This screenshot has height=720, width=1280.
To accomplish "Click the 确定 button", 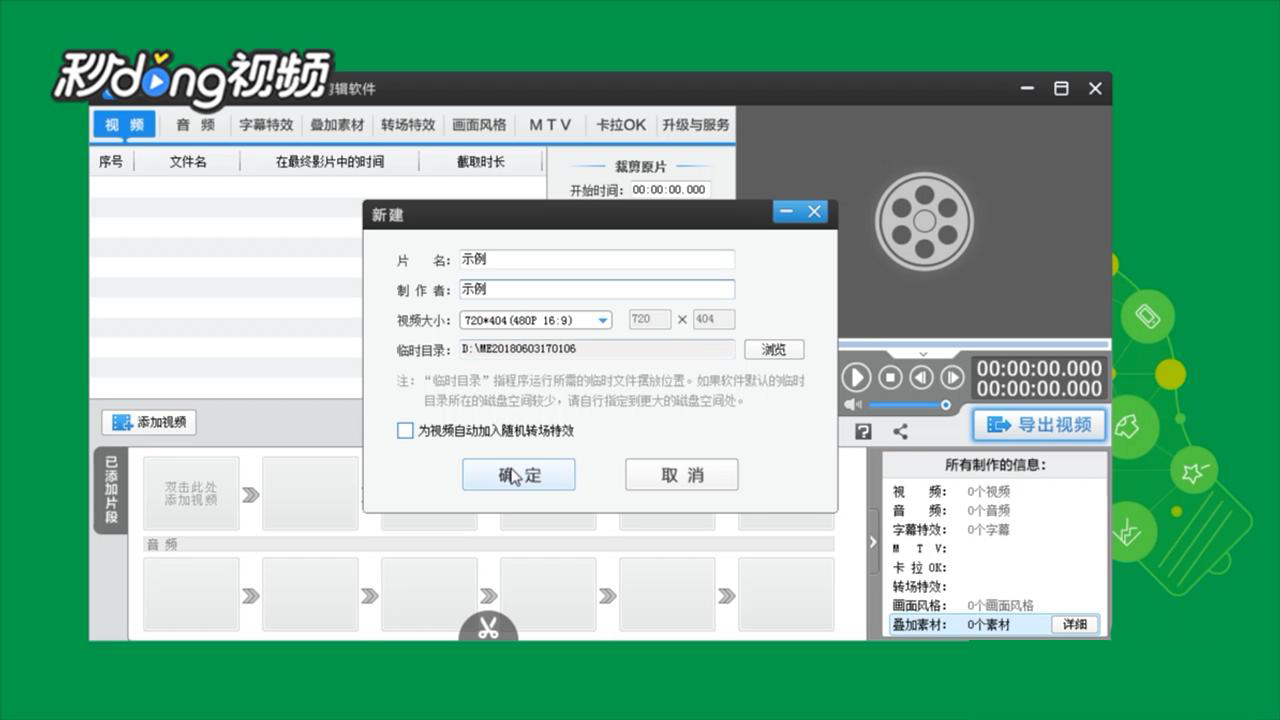I will pos(518,475).
